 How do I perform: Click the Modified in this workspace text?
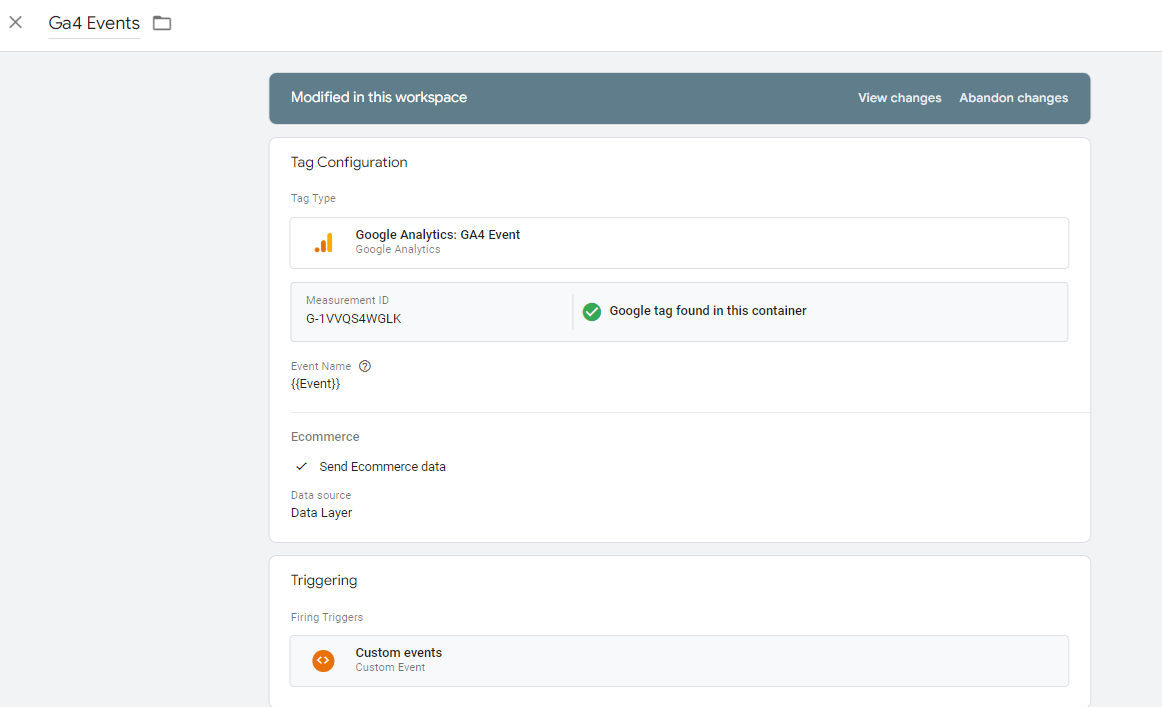pos(379,97)
